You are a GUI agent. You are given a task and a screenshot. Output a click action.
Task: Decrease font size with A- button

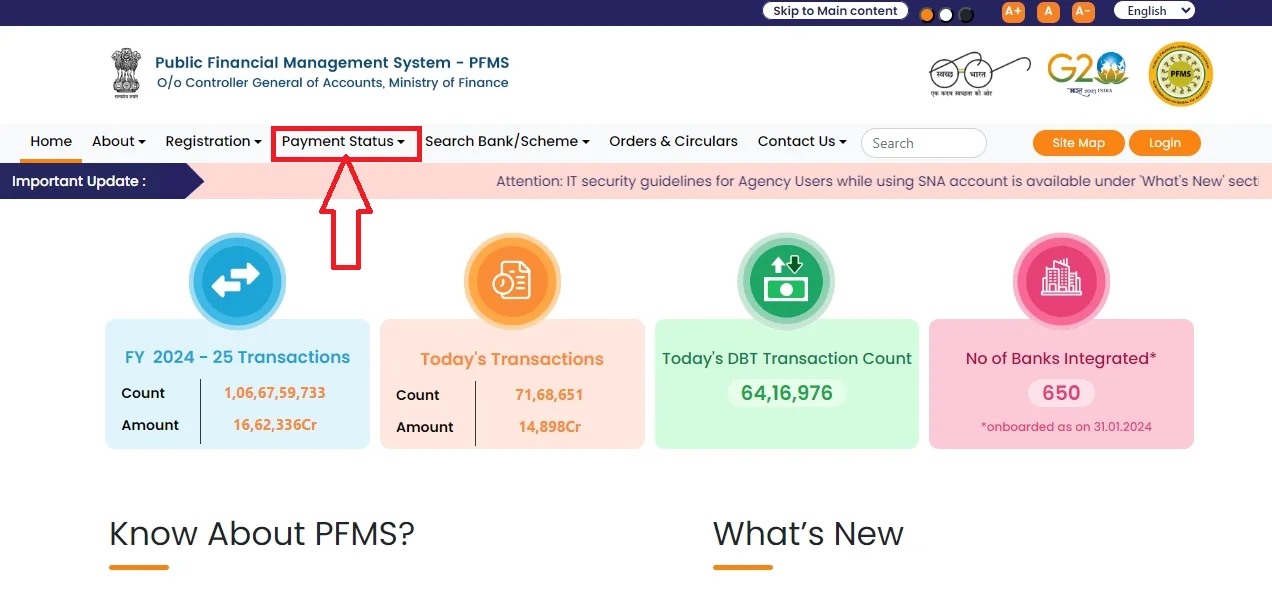[x=1083, y=12]
